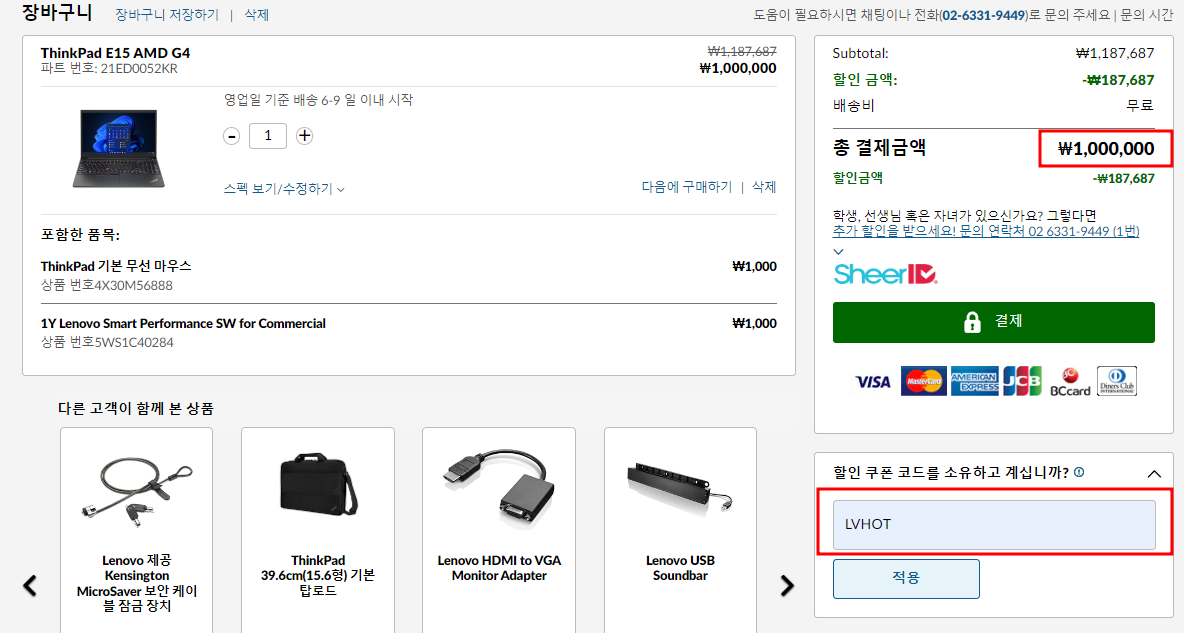Decrease quantity with the minus button

coord(232,136)
